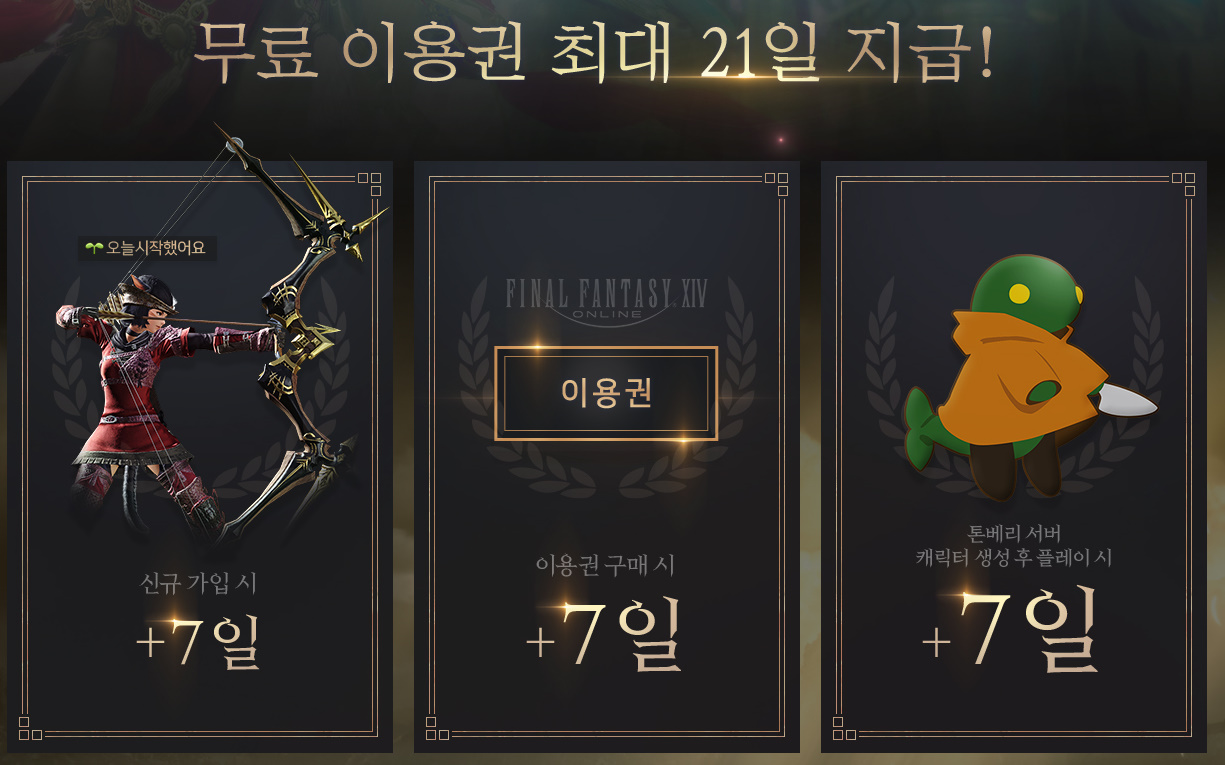Image resolution: width=1225 pixels, height=765 pixels.
Task: Click top-right corner ornament of 이용권 card
Action: [776, 184]
